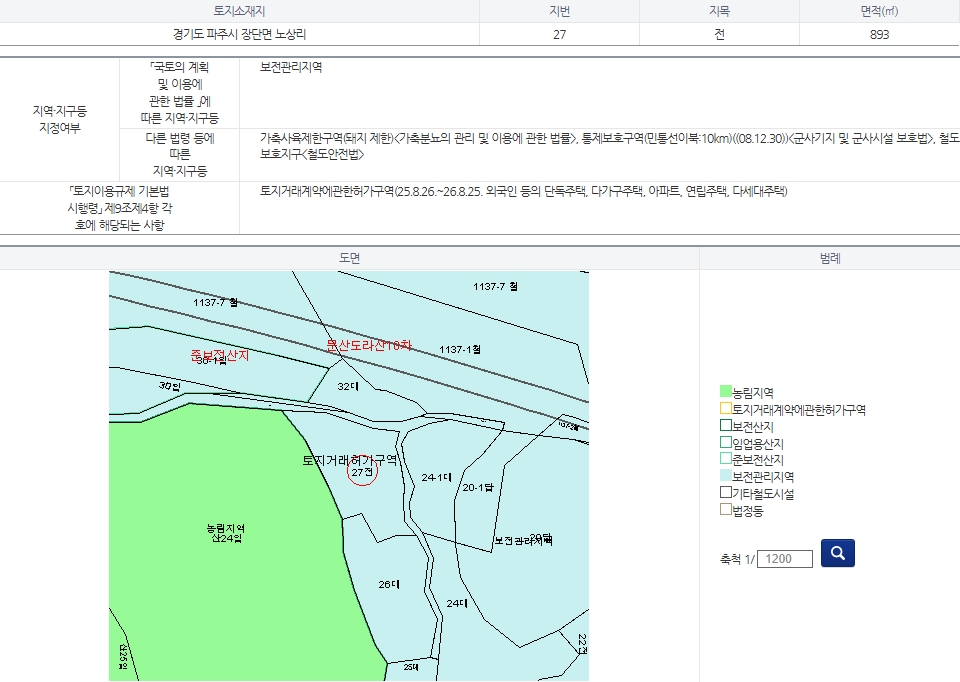Click the 임업용산지 legend box
960x682 pixels.
(726, 443)
